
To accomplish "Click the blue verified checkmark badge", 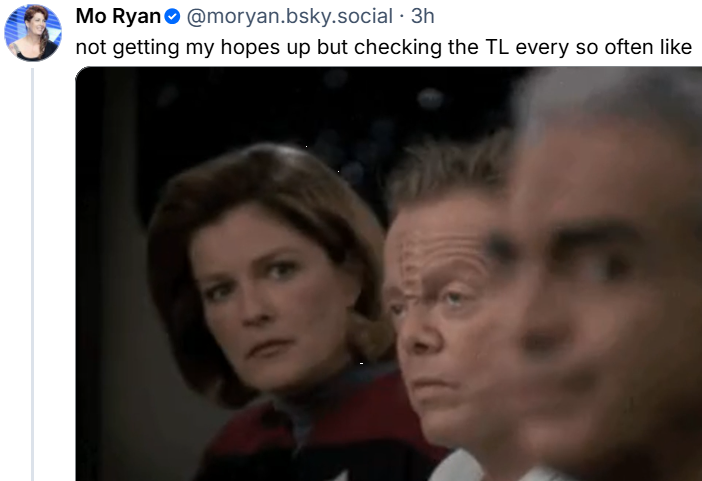I will click(172, 17).
